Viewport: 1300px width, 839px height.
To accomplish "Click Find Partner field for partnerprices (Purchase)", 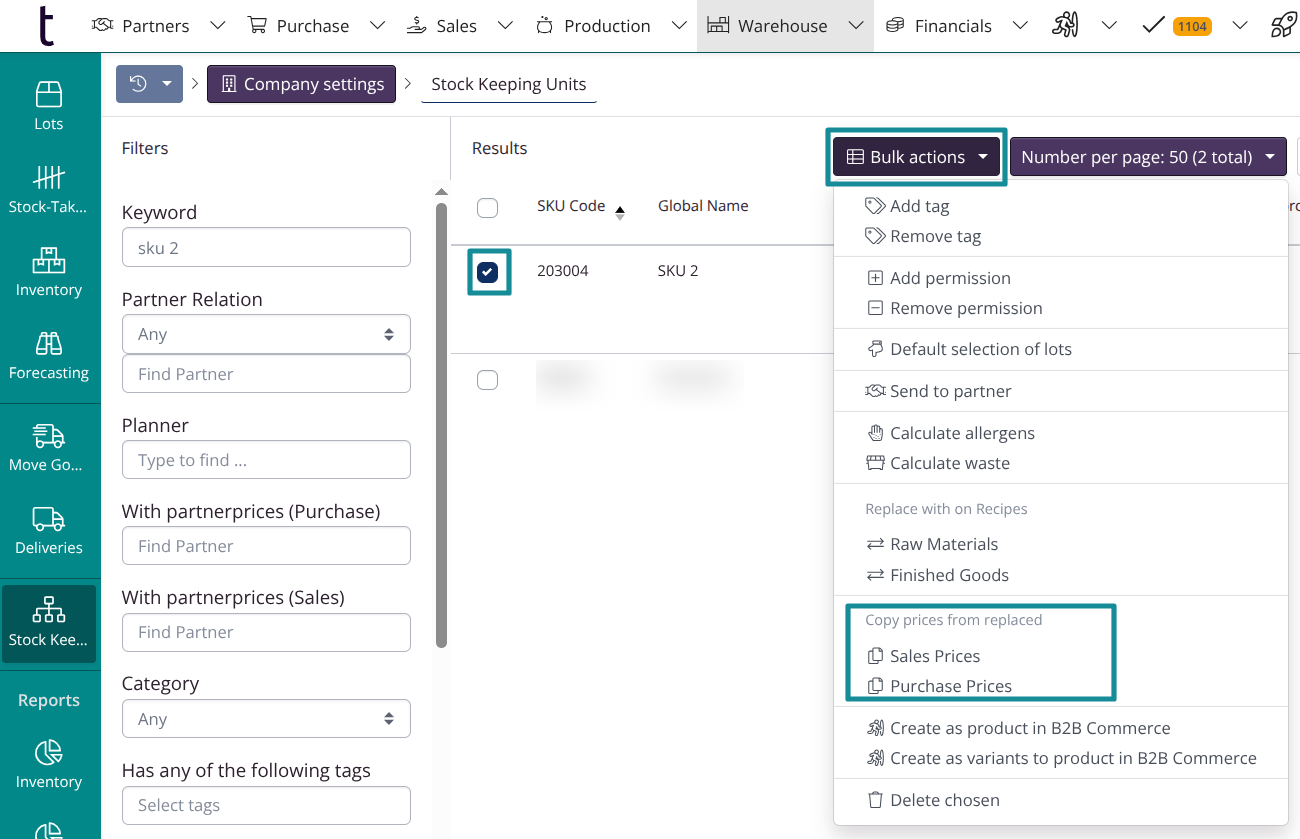I will point(266,546).
